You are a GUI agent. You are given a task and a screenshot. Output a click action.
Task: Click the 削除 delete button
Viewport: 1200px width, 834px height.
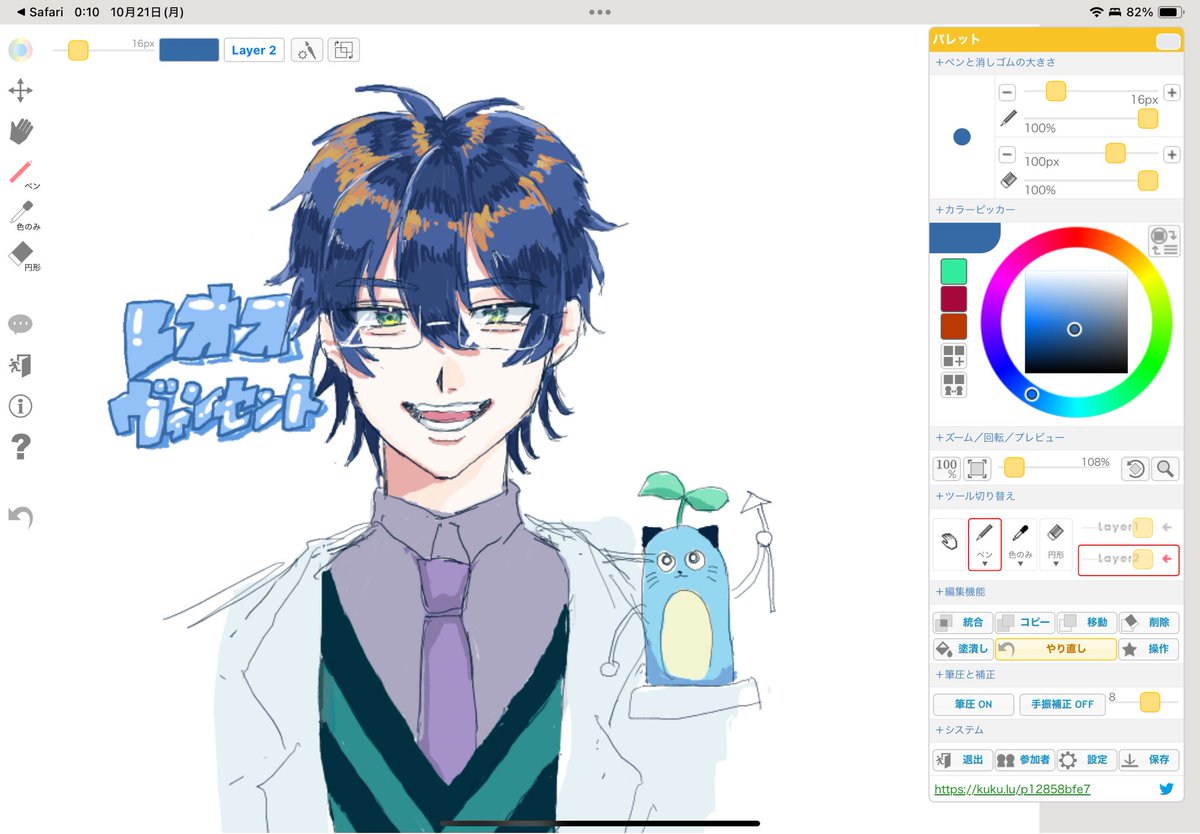point(1148,622)
